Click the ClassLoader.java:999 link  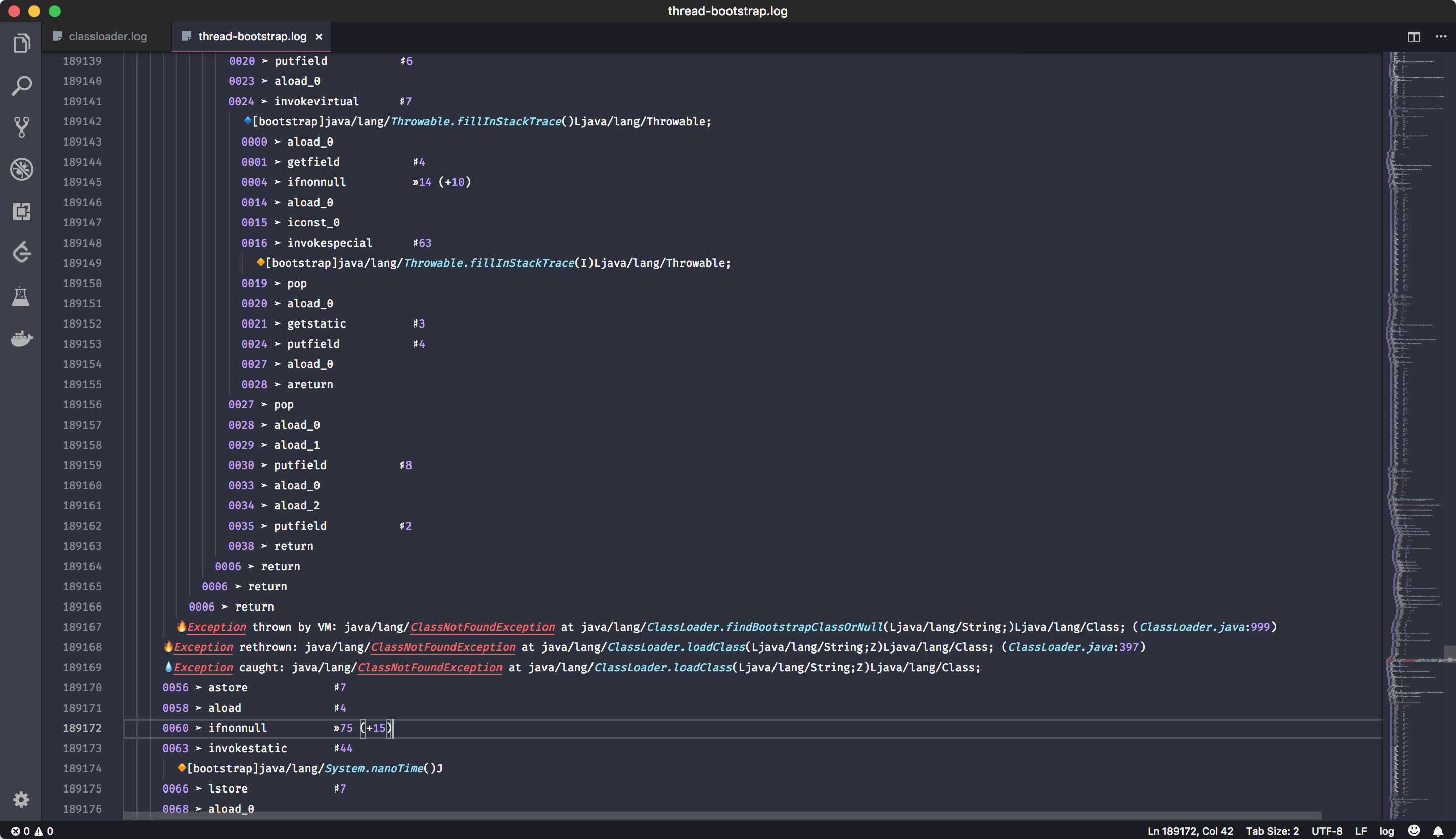[1204, 627]
